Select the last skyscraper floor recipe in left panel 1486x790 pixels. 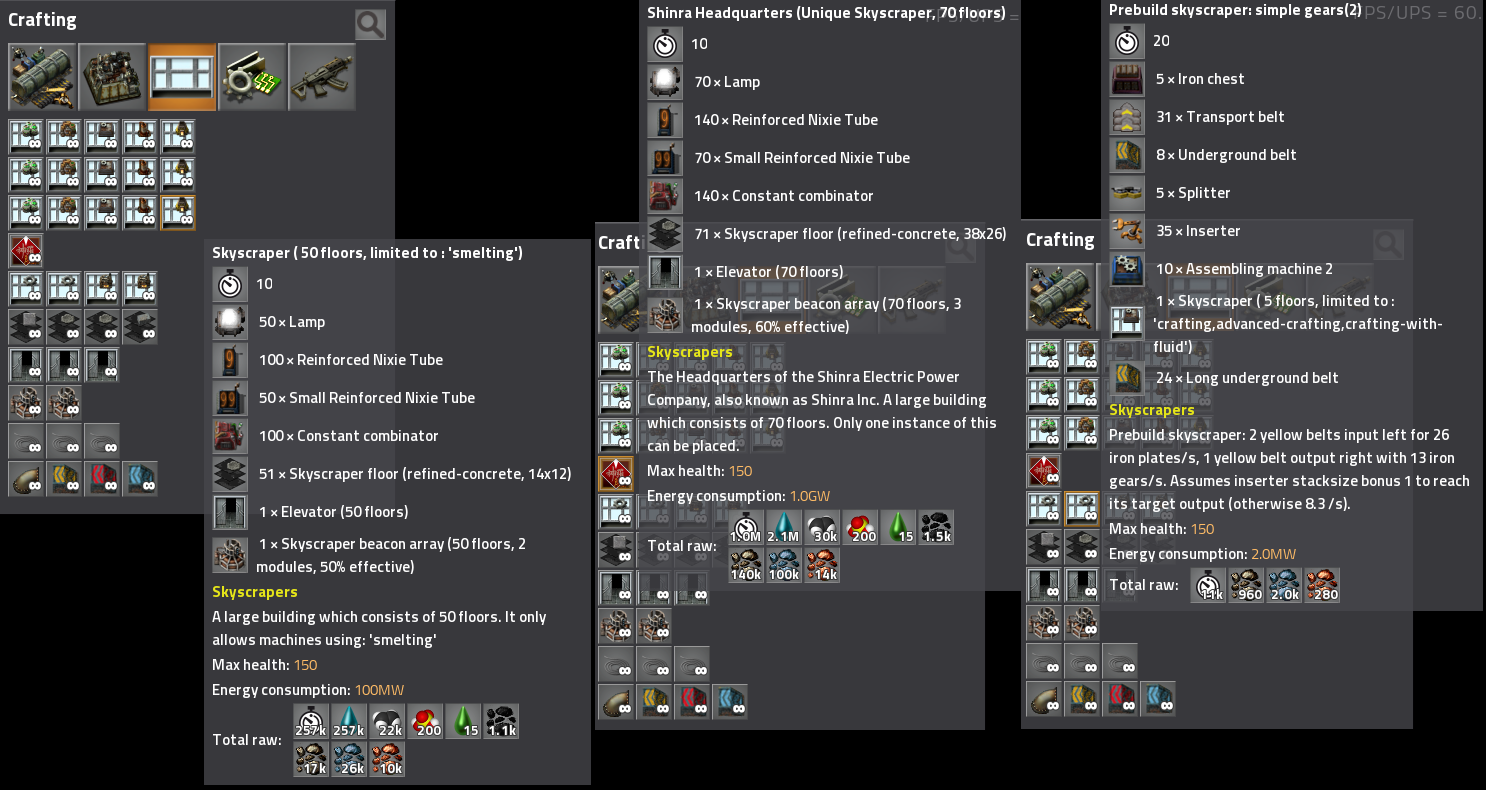(x=140, y=327)
